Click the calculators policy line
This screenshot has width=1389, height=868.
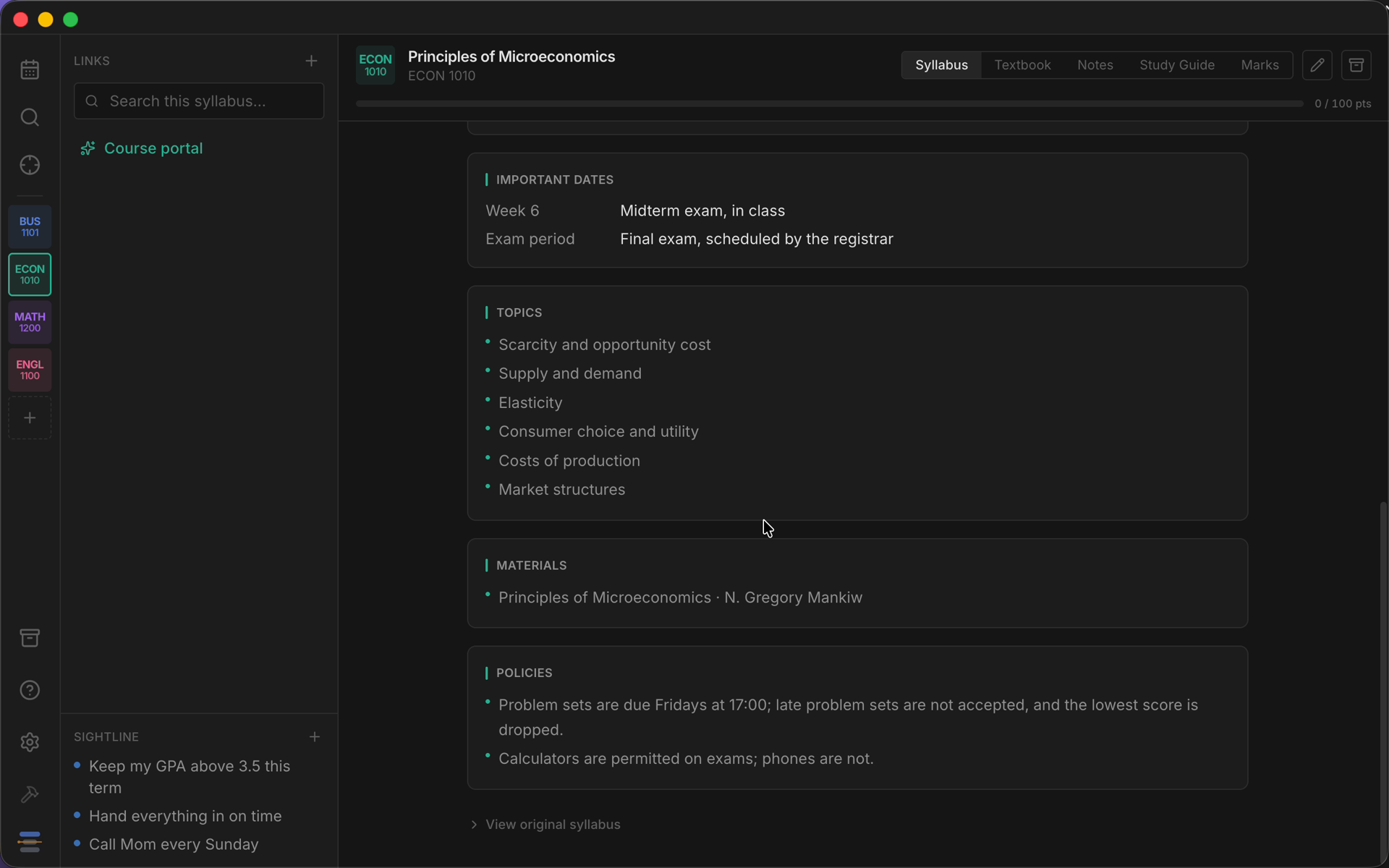tap(686, 759)
